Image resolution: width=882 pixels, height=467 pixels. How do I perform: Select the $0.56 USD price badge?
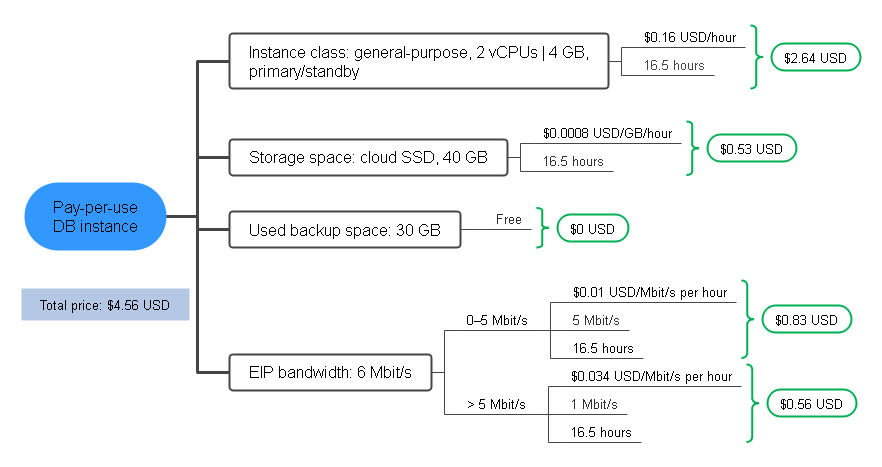(x=811, y=403)
